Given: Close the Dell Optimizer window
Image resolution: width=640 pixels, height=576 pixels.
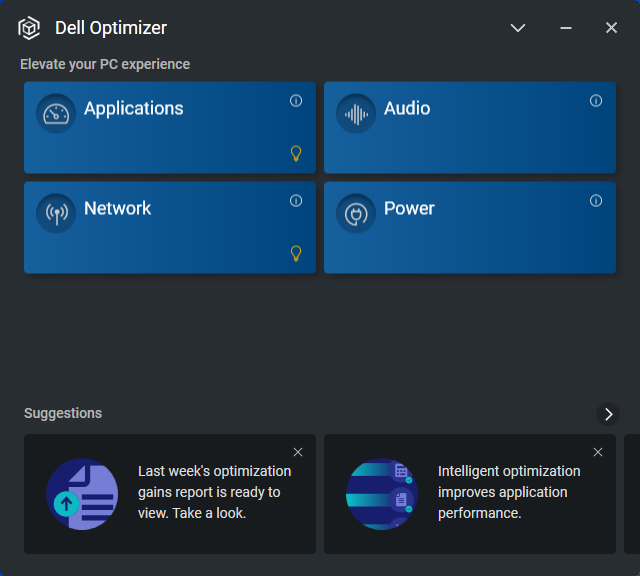Looking at the screenshot, I should 611,28.
